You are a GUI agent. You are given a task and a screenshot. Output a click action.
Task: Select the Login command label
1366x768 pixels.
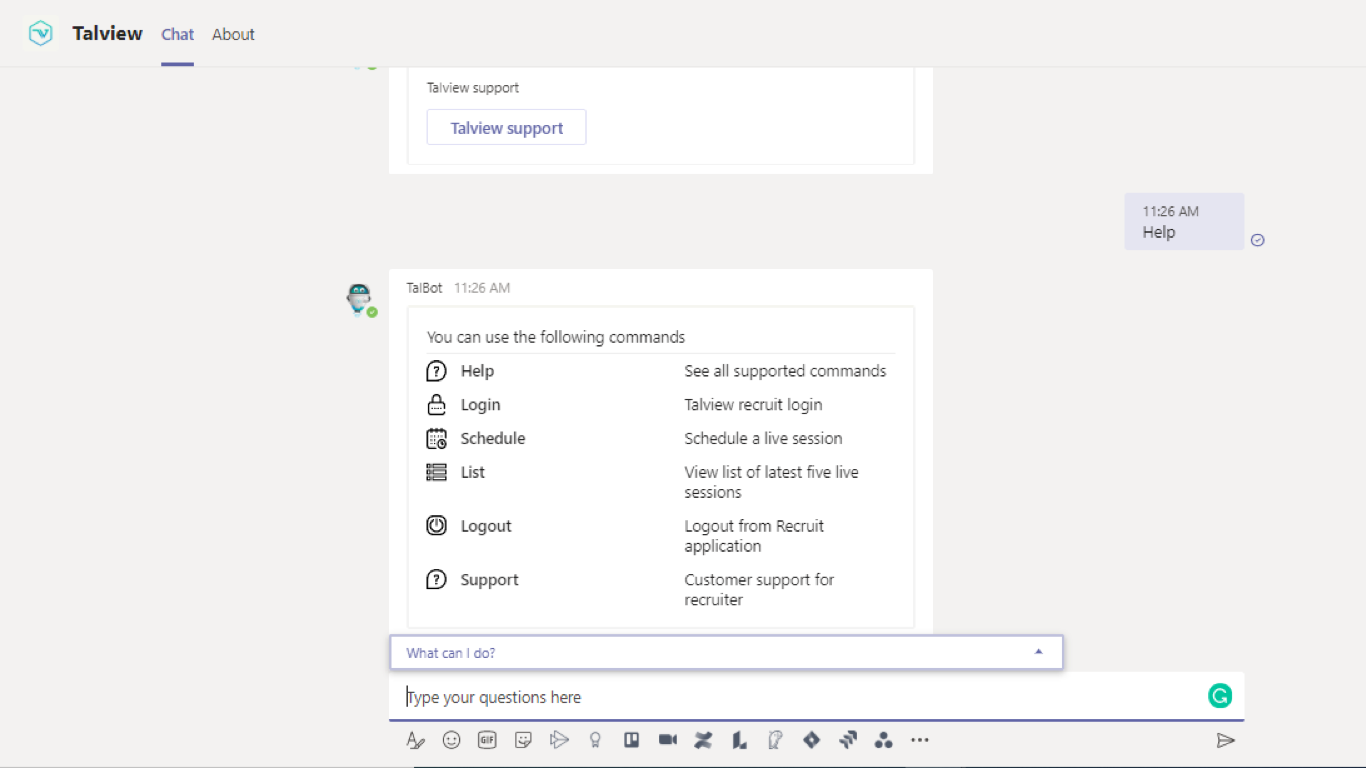[480, 405]
